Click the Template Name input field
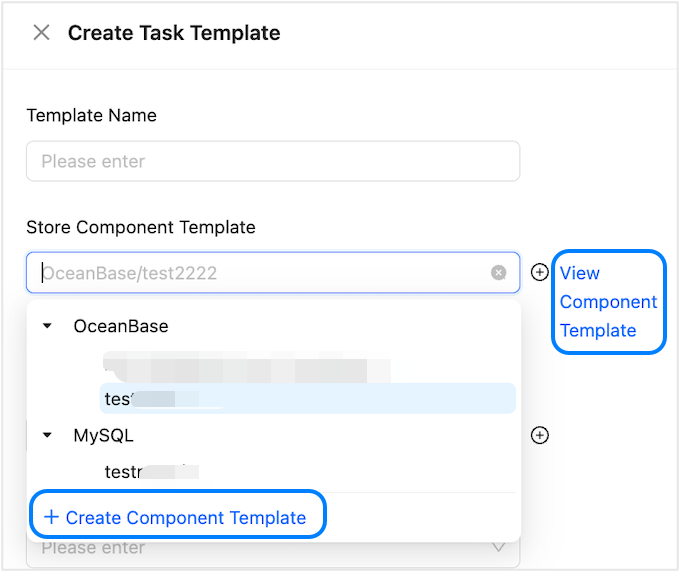The image size is (680, 572). tap(272, 161)
